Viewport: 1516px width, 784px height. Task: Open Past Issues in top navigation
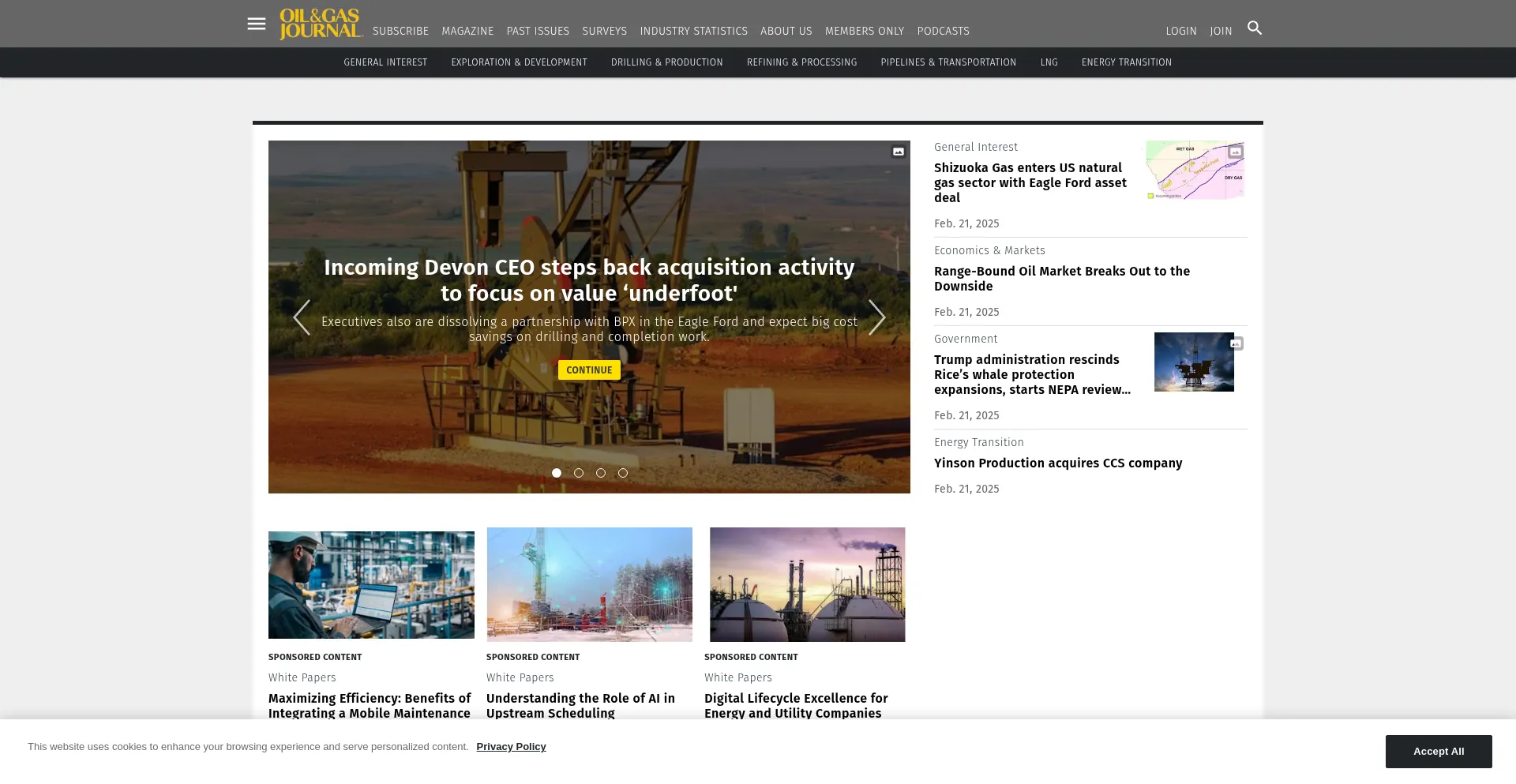point(538,31)
